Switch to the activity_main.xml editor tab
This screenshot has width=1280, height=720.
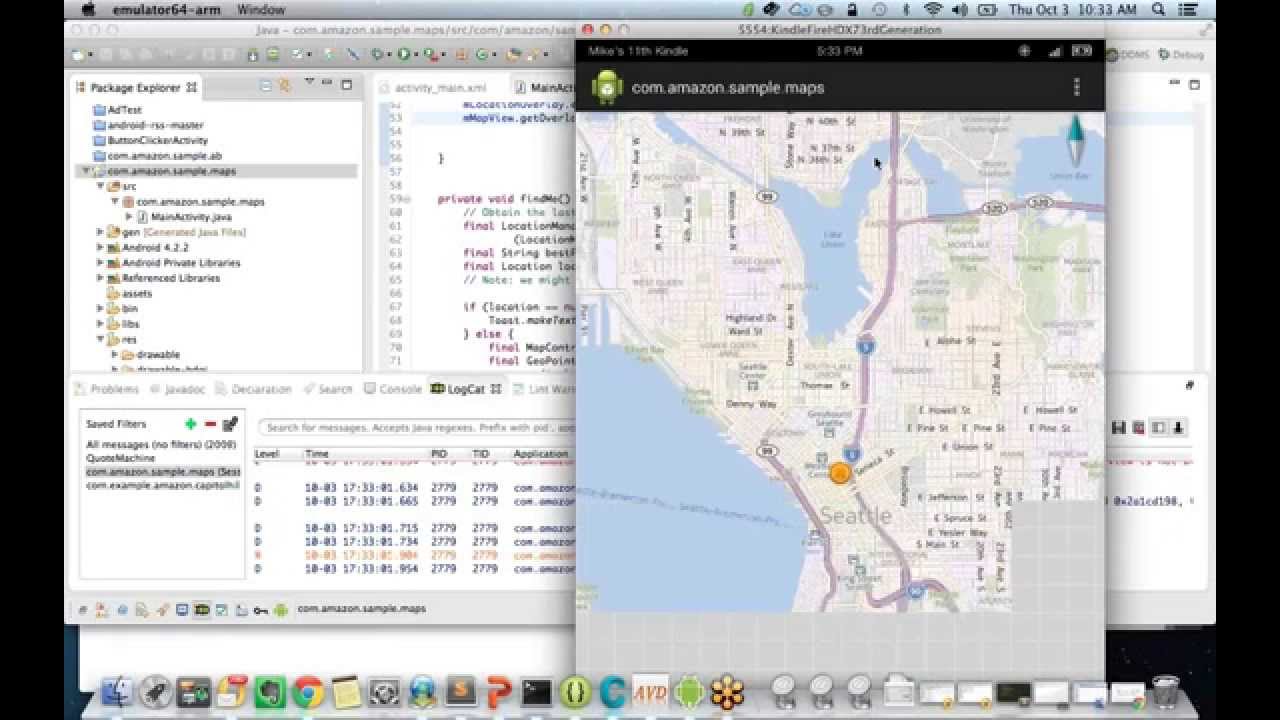click(x=440, y=88)
